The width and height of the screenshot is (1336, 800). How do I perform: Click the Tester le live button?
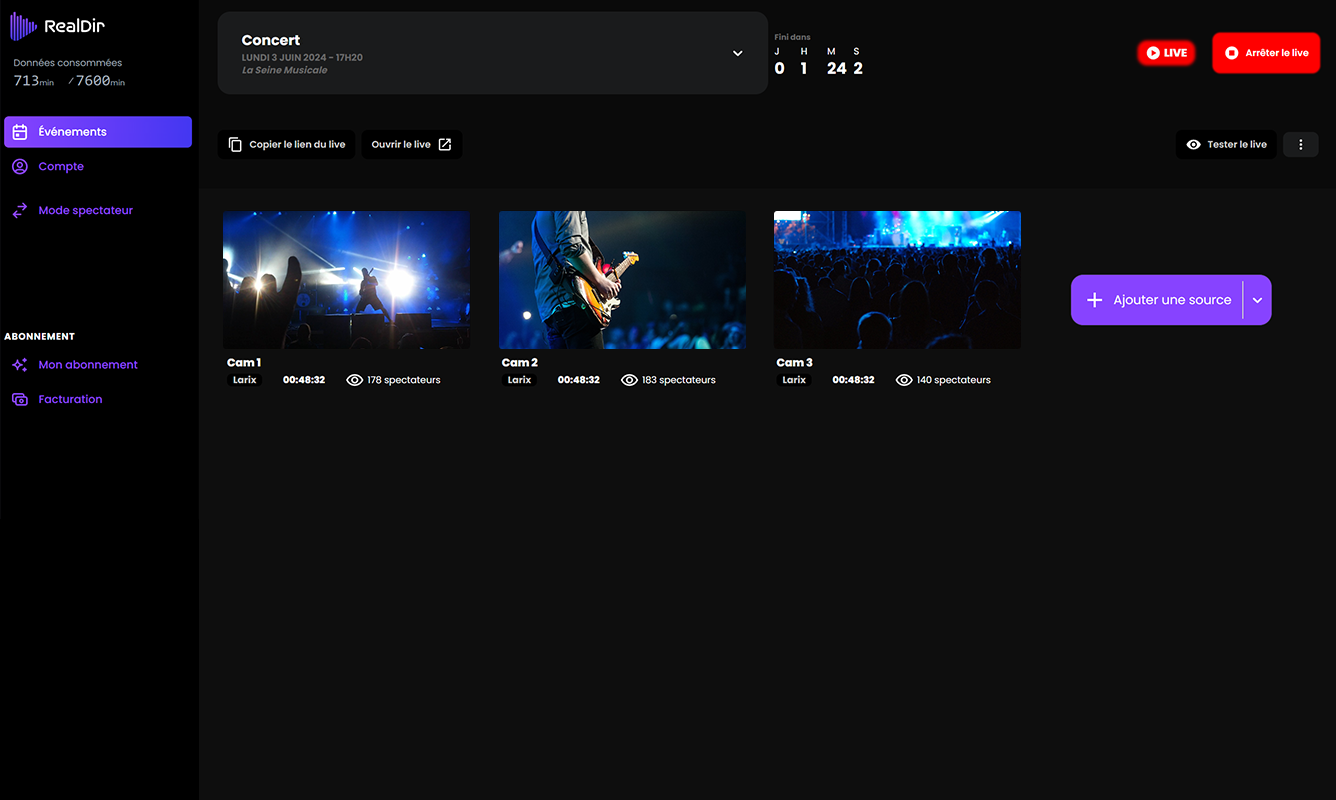(1226, 145)
